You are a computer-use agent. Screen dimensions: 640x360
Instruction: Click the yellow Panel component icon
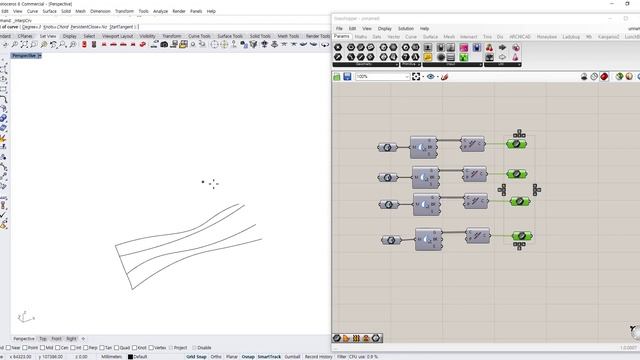pyautogui.click(x=427, y=57)
